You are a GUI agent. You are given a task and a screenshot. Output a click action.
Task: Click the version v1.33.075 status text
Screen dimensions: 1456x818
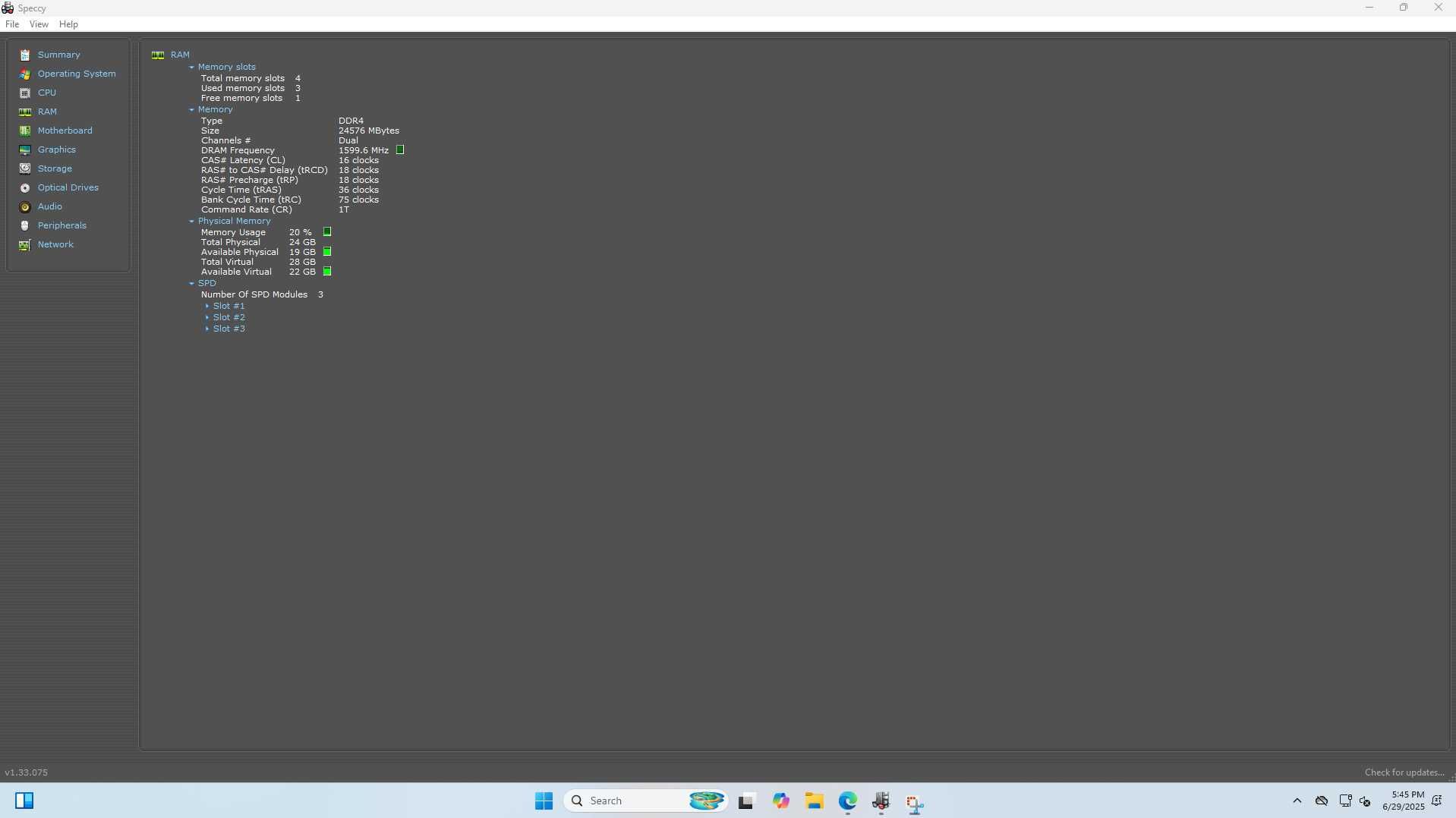[x=27, y=772]
